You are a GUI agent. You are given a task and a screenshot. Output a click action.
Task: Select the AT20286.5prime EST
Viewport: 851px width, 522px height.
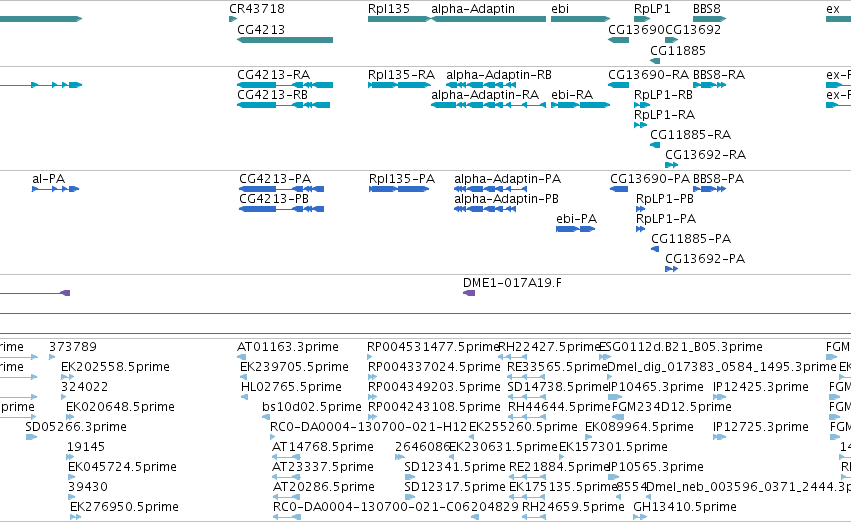pos(286,497)
